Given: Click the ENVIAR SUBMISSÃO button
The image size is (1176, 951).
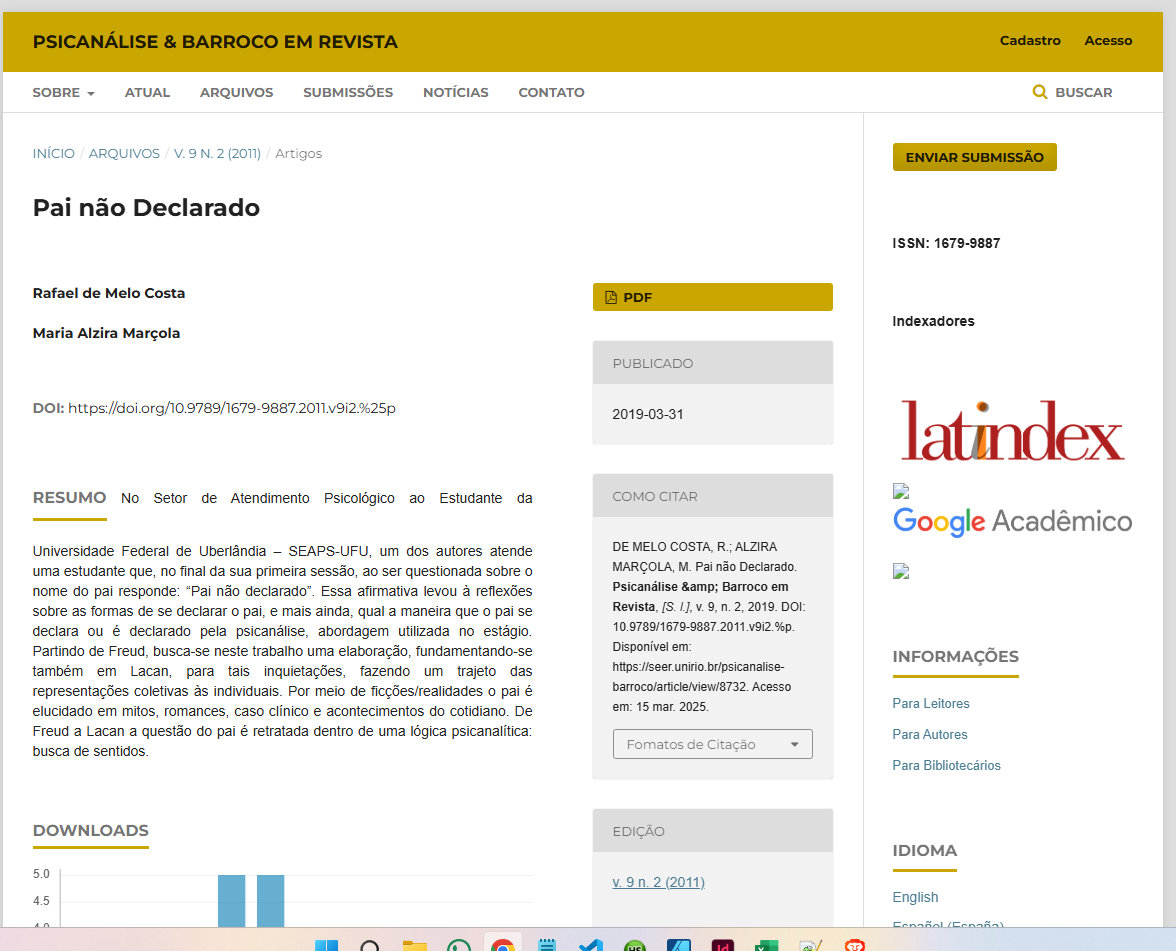Looking at the screenshot, I should (974, 157).
